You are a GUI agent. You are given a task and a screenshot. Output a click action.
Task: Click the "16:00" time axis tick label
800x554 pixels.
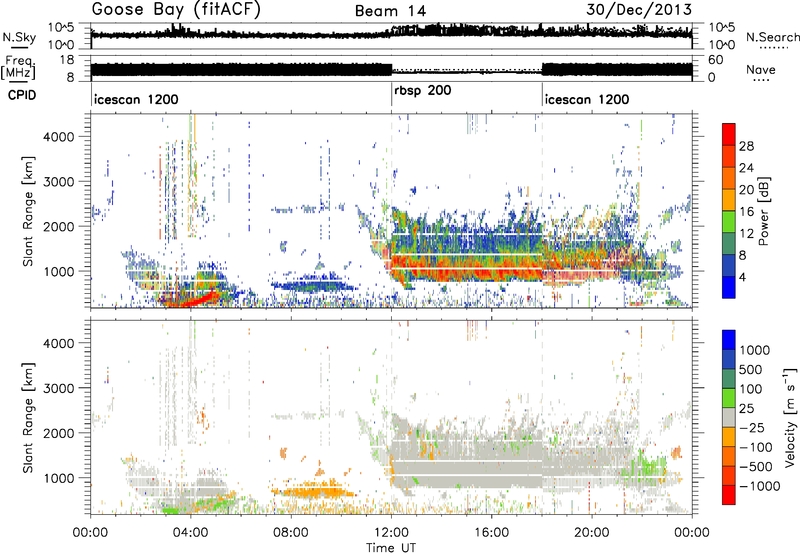pos(491,533)
